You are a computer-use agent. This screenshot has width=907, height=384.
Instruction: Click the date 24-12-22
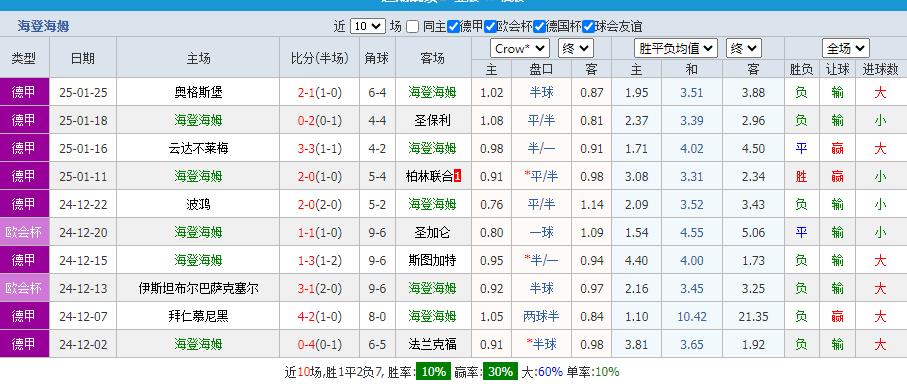pyautogui.click(x=83, y=204)
